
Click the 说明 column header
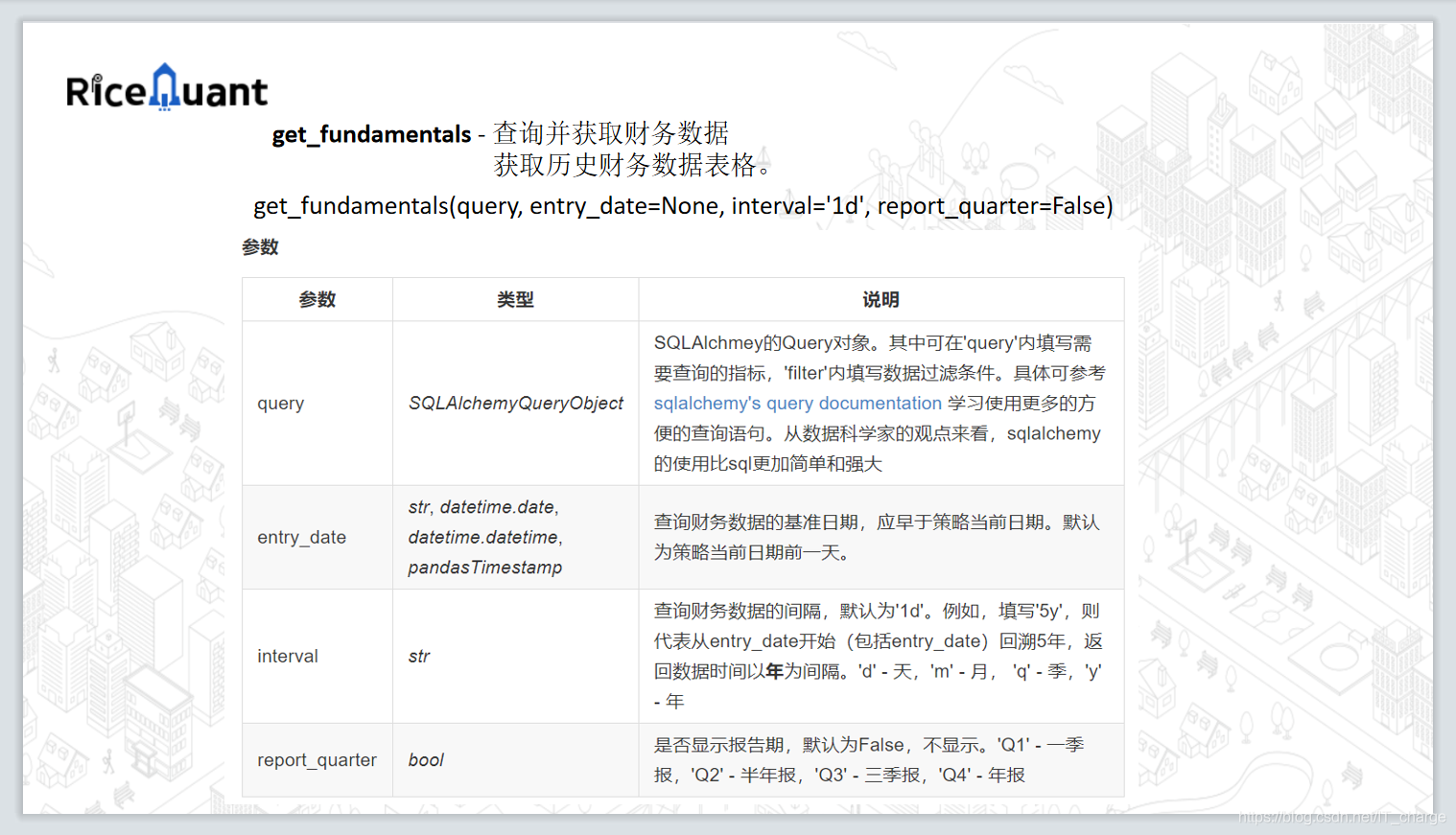(x=881, y=300)
